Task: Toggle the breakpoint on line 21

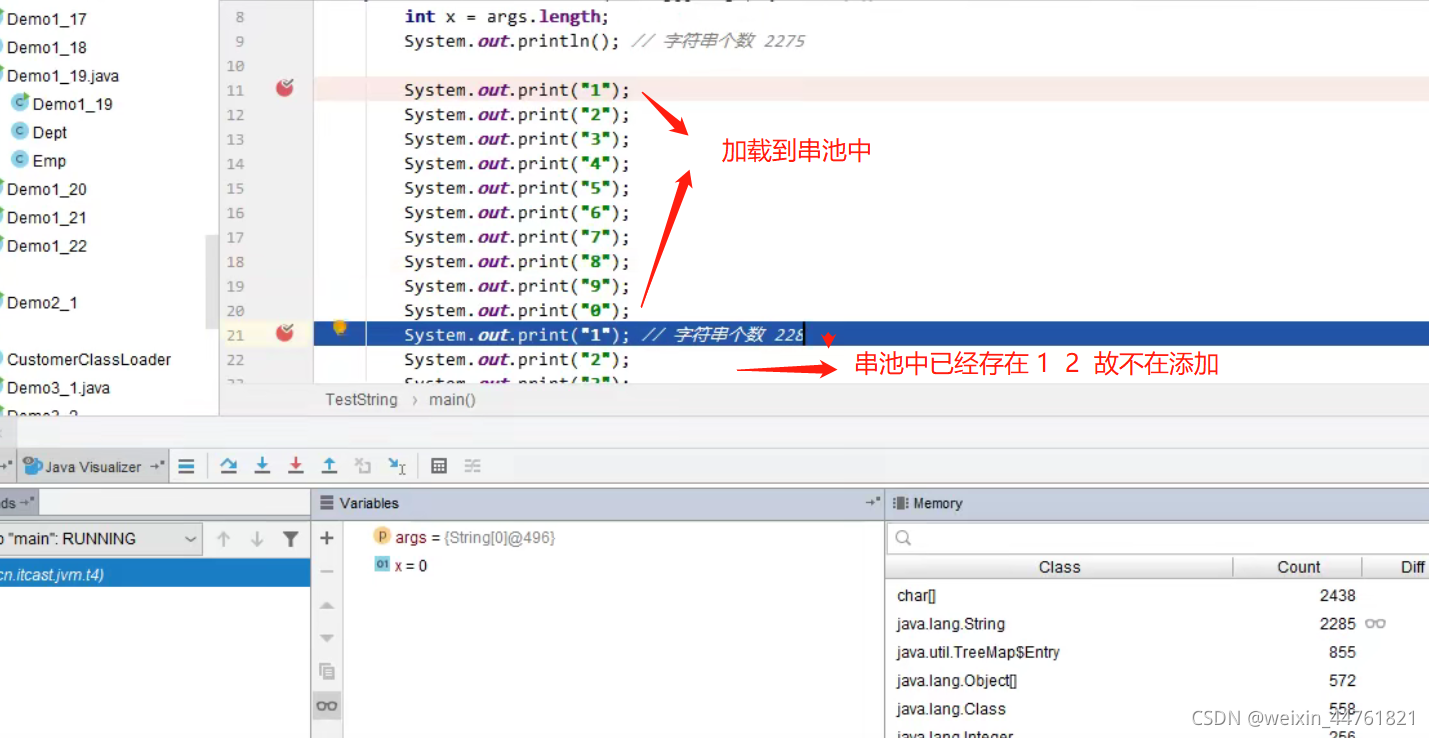Action: point(285,334)
